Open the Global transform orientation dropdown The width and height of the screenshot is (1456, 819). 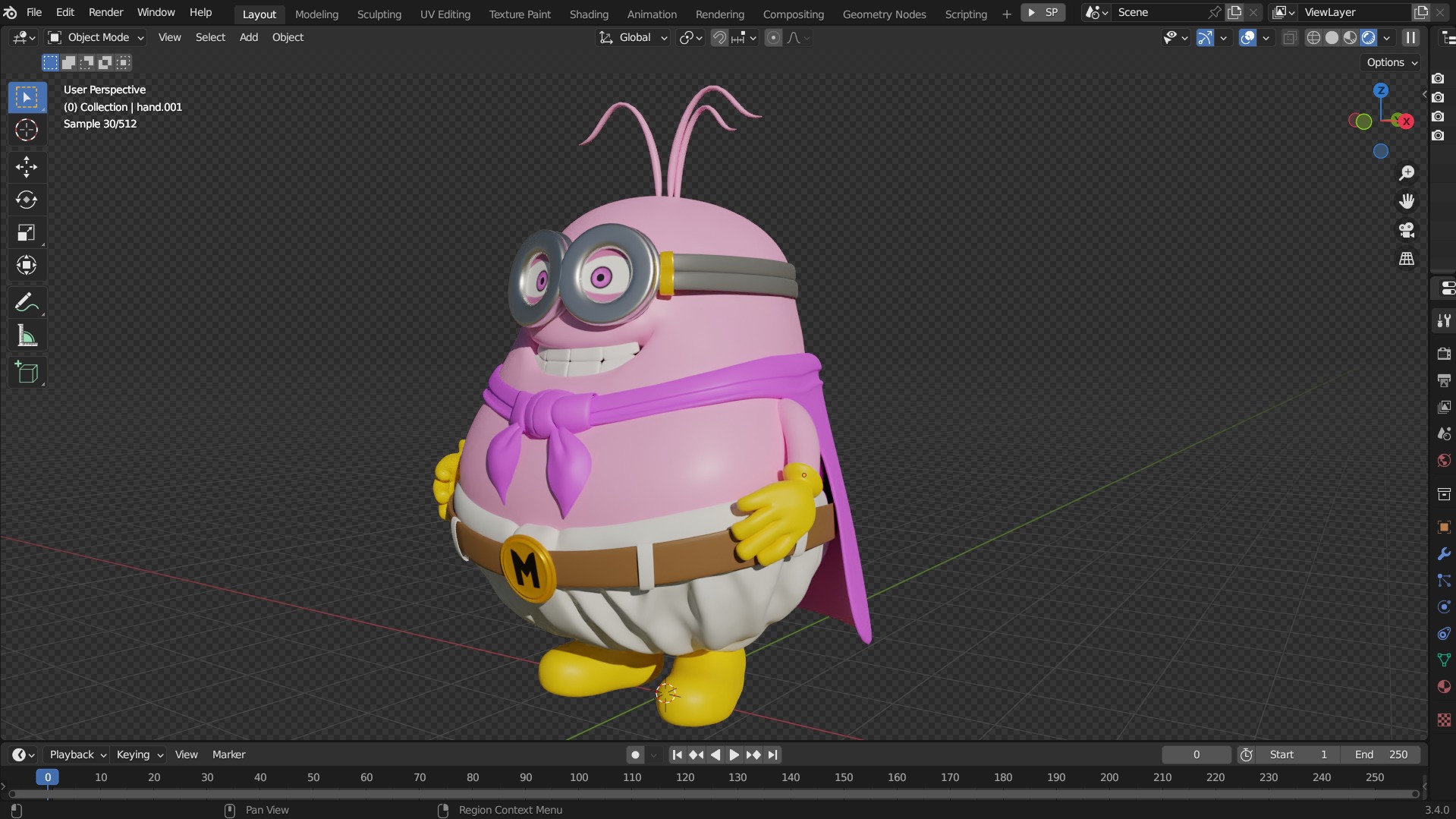(x=634, y=37)
